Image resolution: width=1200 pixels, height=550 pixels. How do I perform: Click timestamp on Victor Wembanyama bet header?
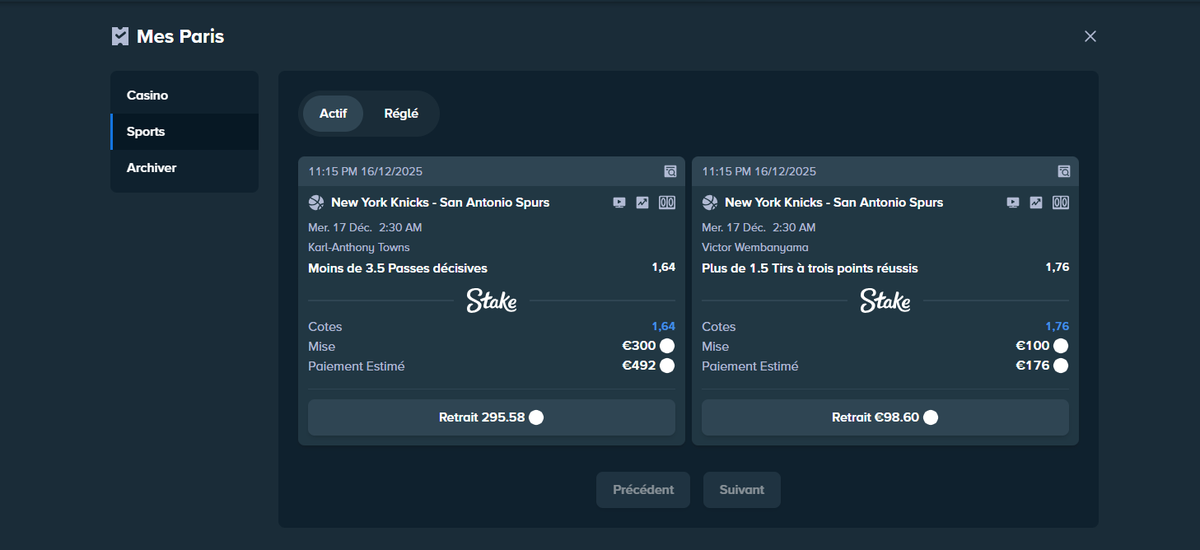click(x=759, y=171)
